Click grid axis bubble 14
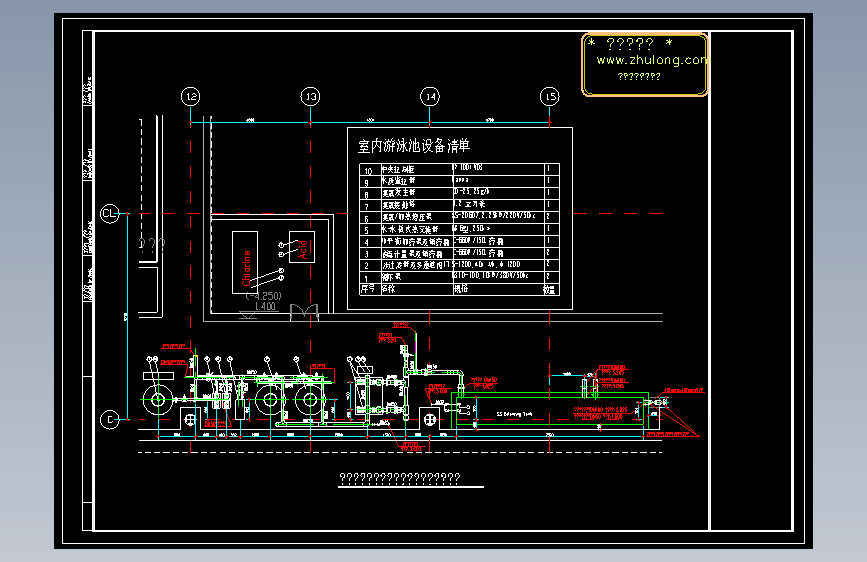The image size is (867, 562). tap(430, 97)
